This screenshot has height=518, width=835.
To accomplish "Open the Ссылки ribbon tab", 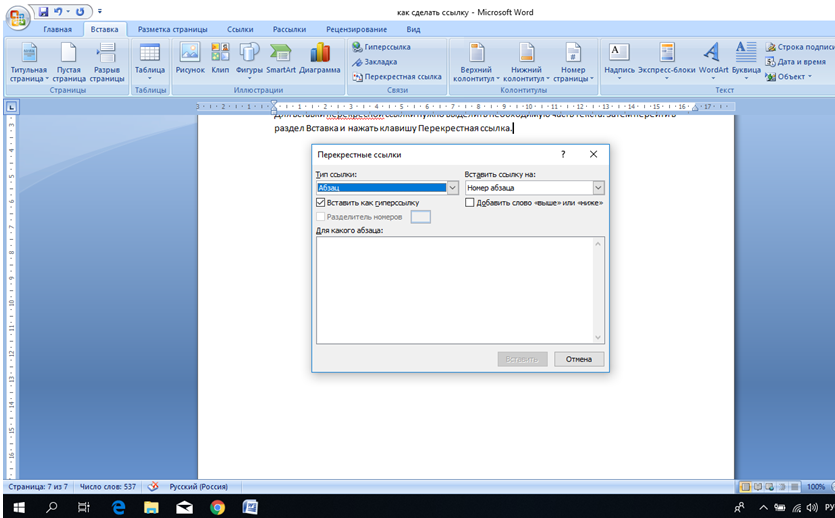I will pyautogui.click(x=240, y=29).
